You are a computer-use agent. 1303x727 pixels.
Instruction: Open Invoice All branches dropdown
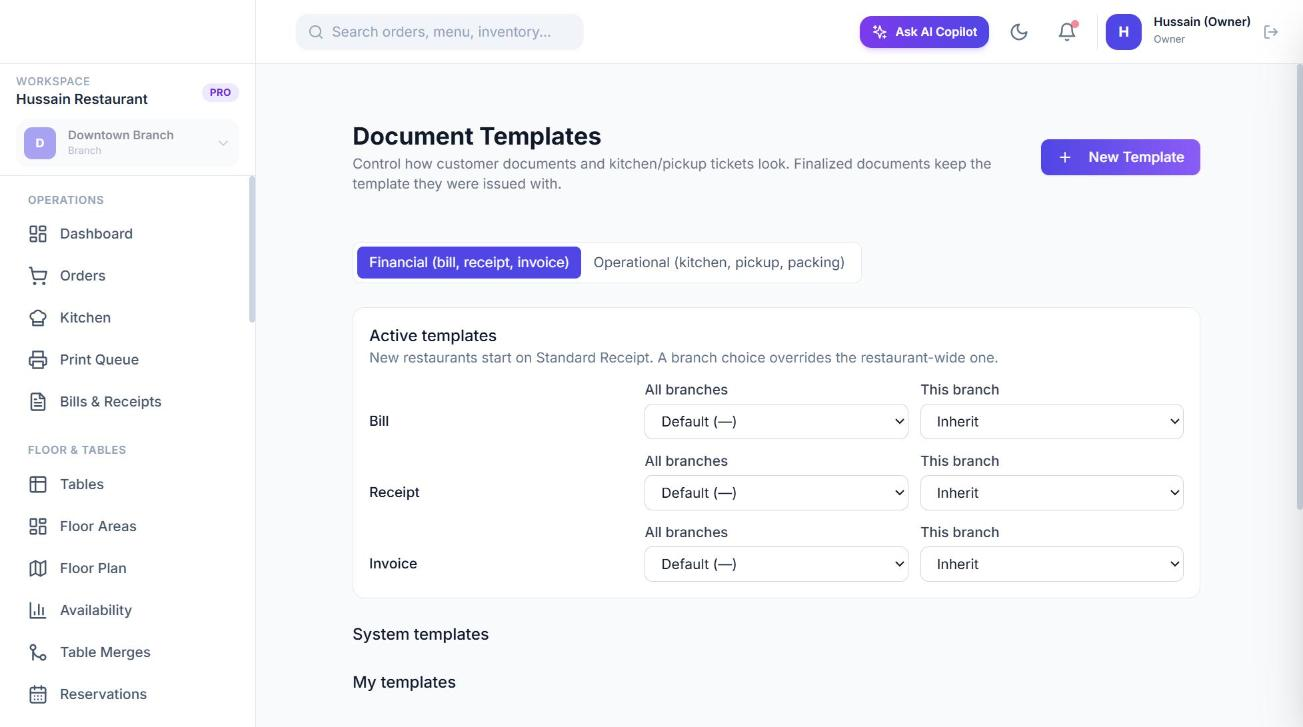[x=776, y=564]
